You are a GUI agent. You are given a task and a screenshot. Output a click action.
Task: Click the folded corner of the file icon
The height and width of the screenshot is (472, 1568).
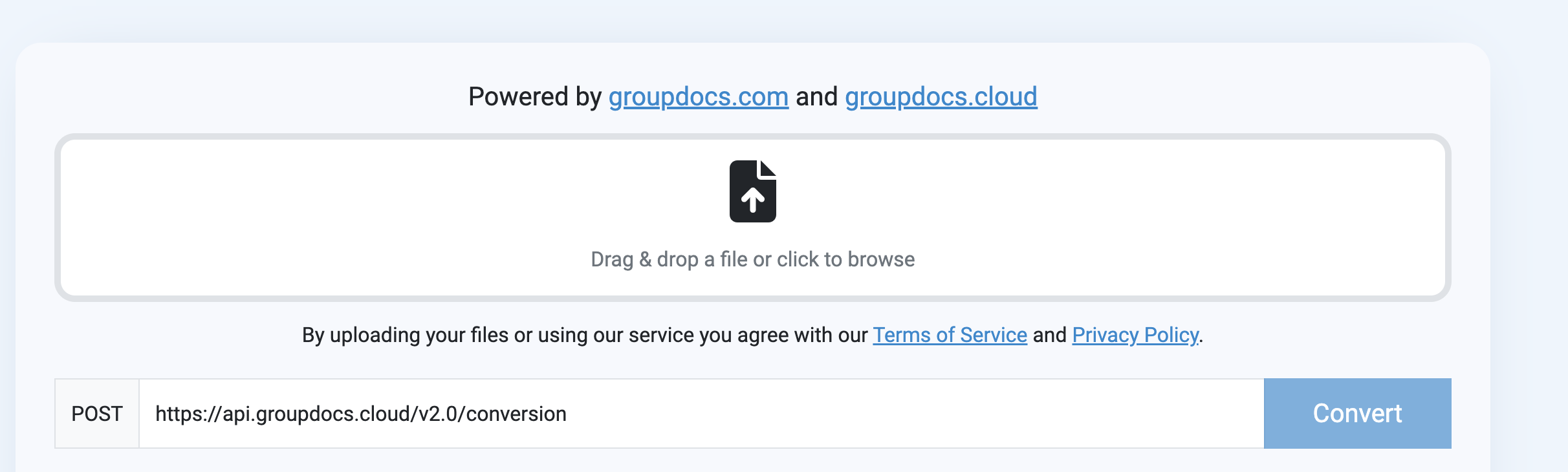tap(768, 168)
